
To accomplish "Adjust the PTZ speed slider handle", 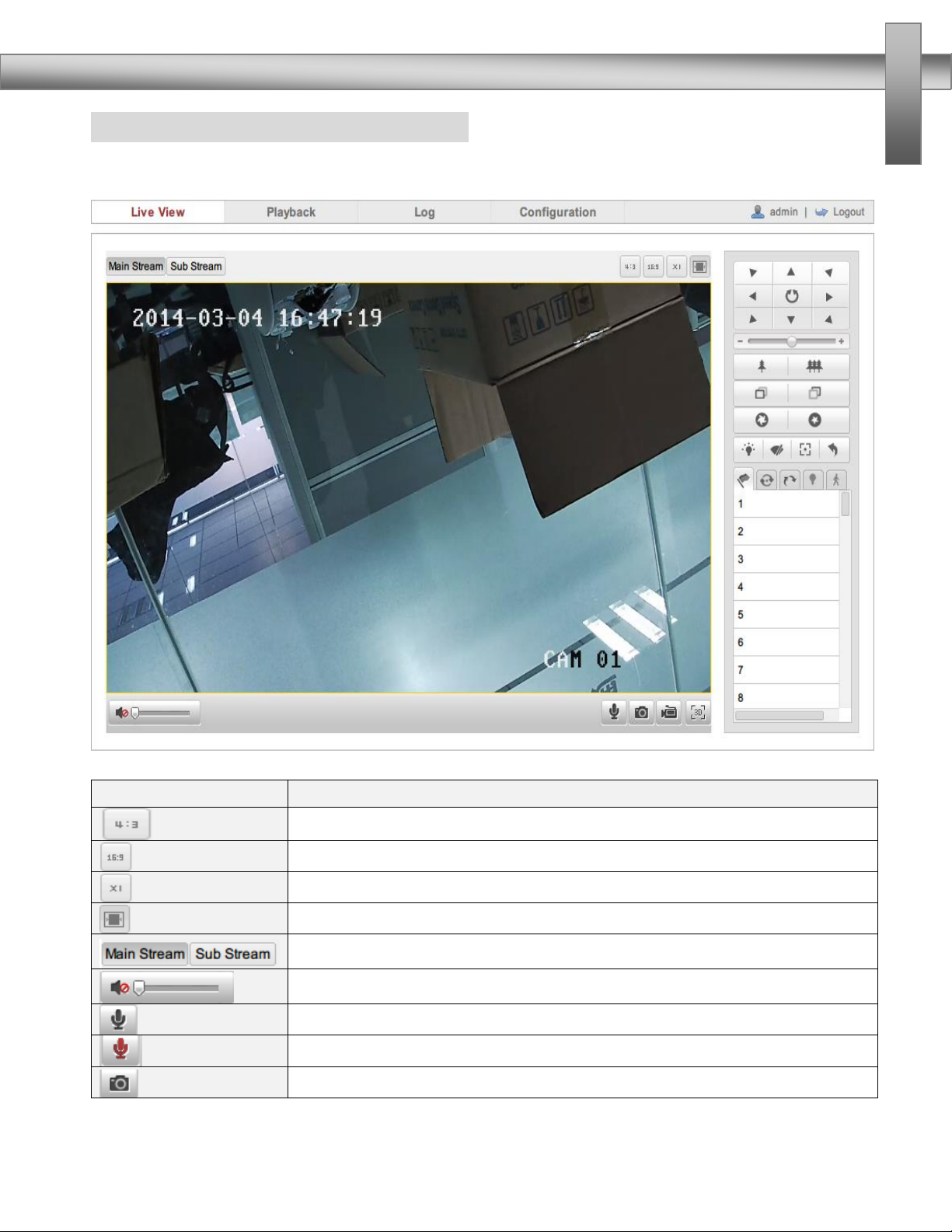I will click(x=792, y=341).
